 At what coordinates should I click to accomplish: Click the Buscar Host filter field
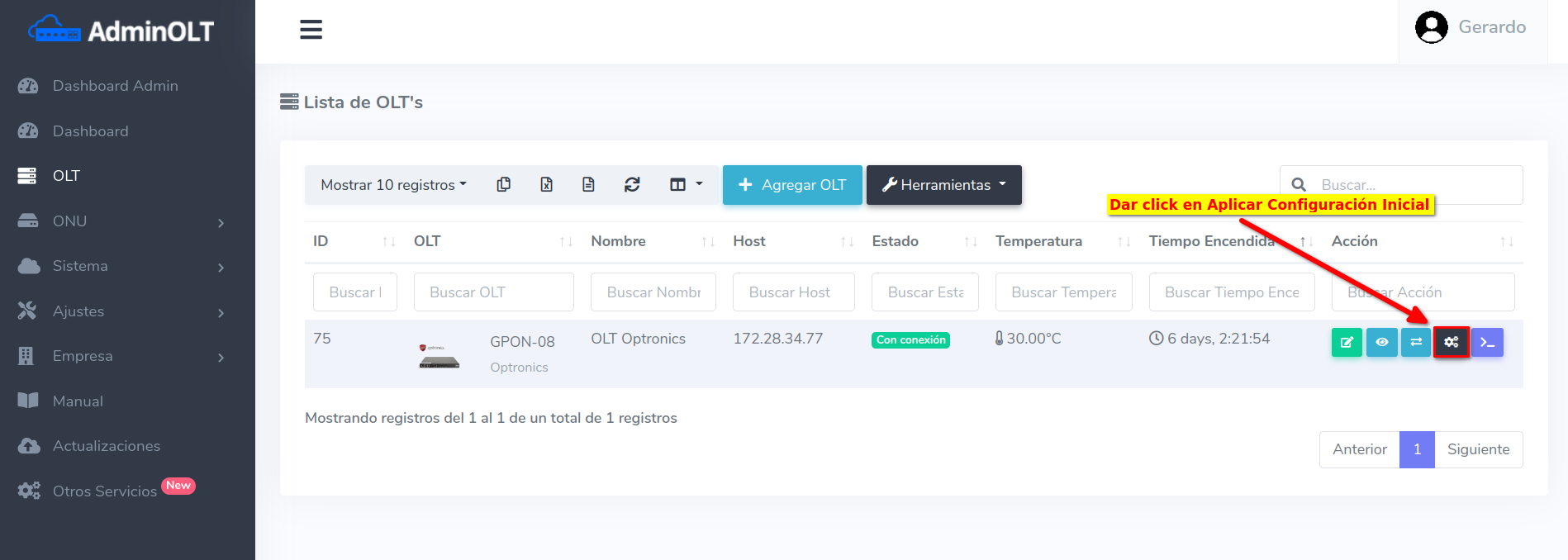(793, 292)
